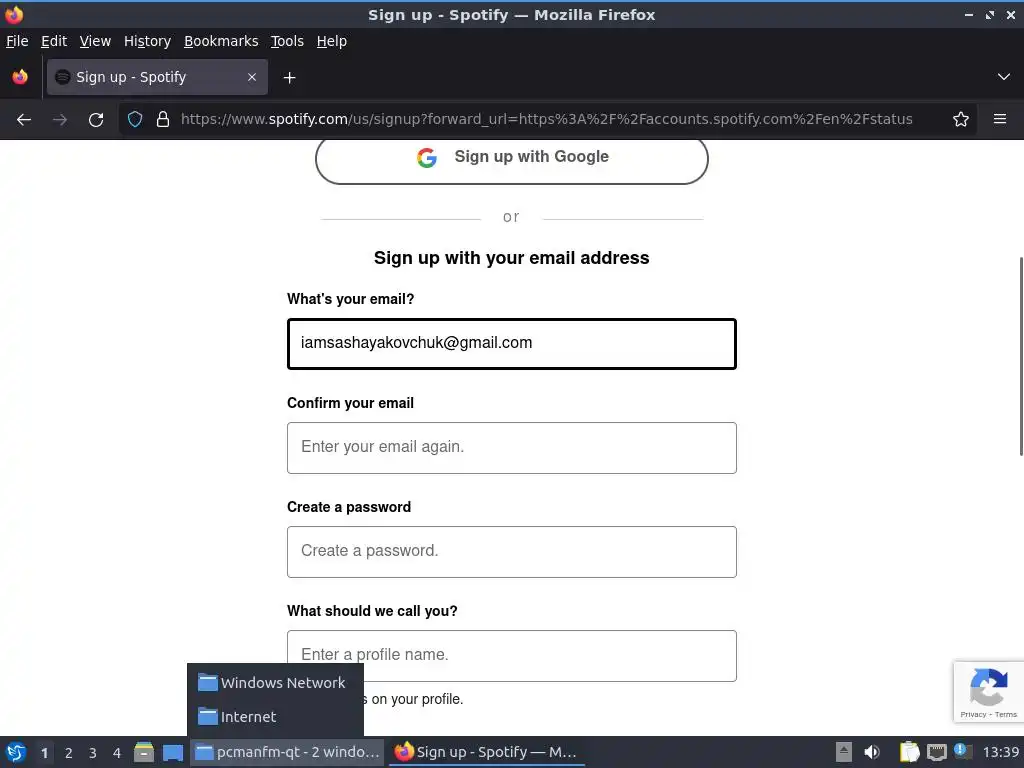Minimize the Firefox window
1024x768 pixels.
969,14
